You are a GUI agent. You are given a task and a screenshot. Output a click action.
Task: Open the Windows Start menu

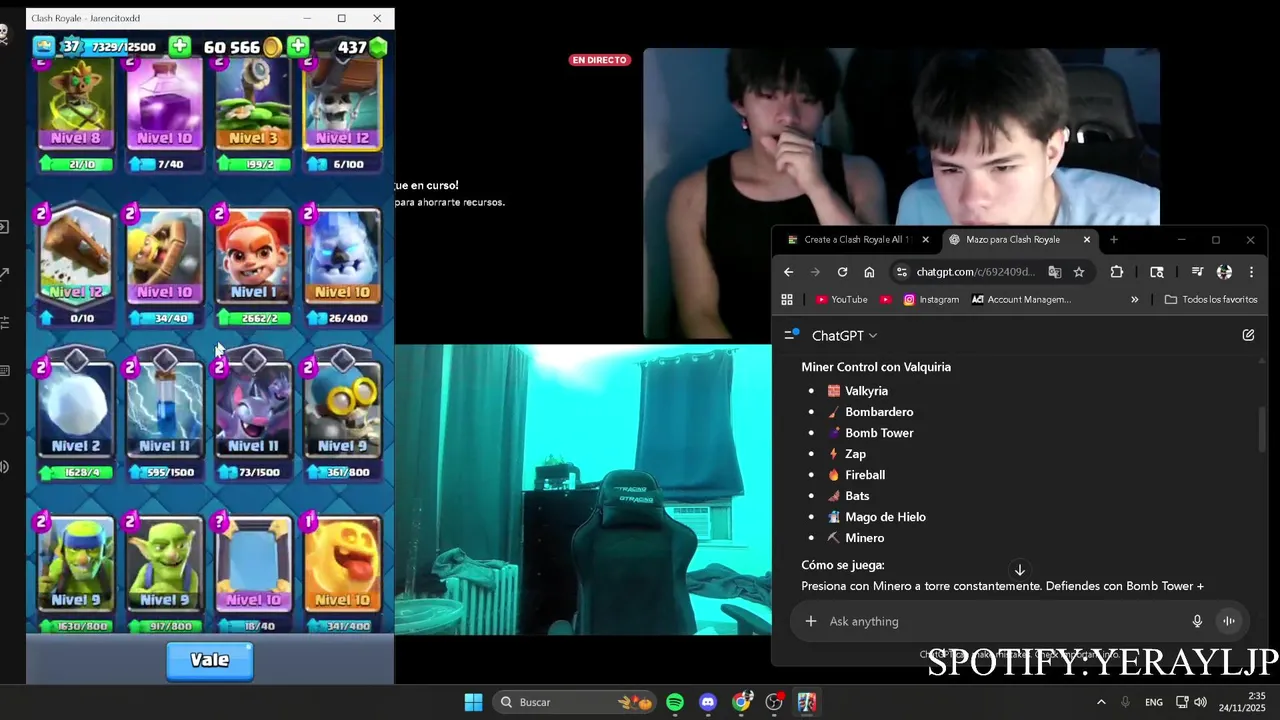pyautogui.click(x=474, y=702)
